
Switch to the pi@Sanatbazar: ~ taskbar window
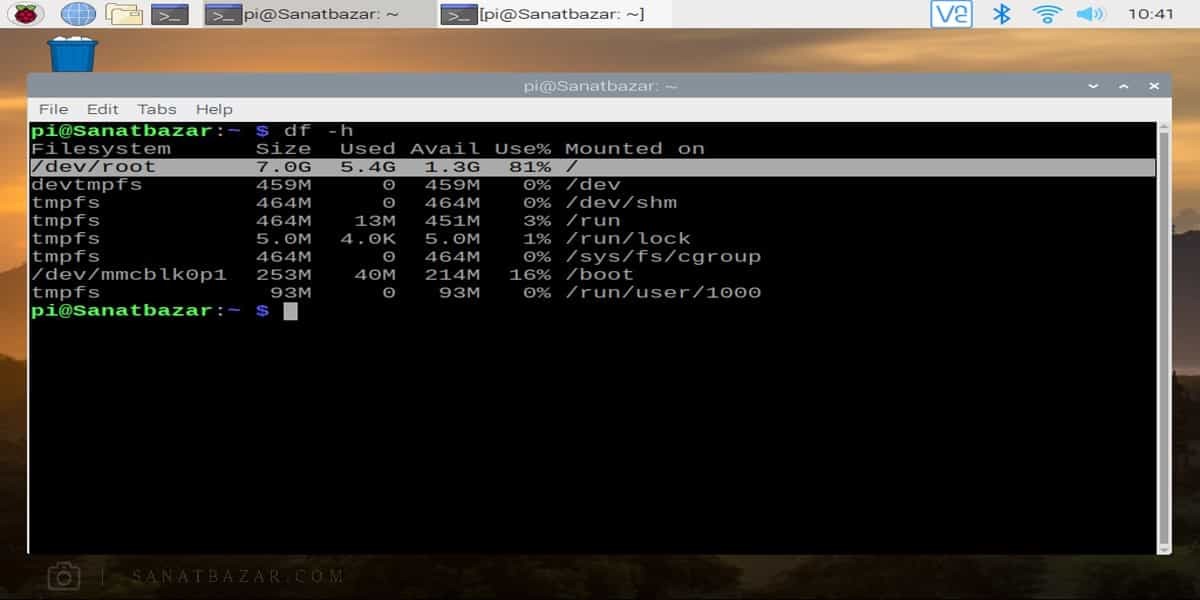318,14
